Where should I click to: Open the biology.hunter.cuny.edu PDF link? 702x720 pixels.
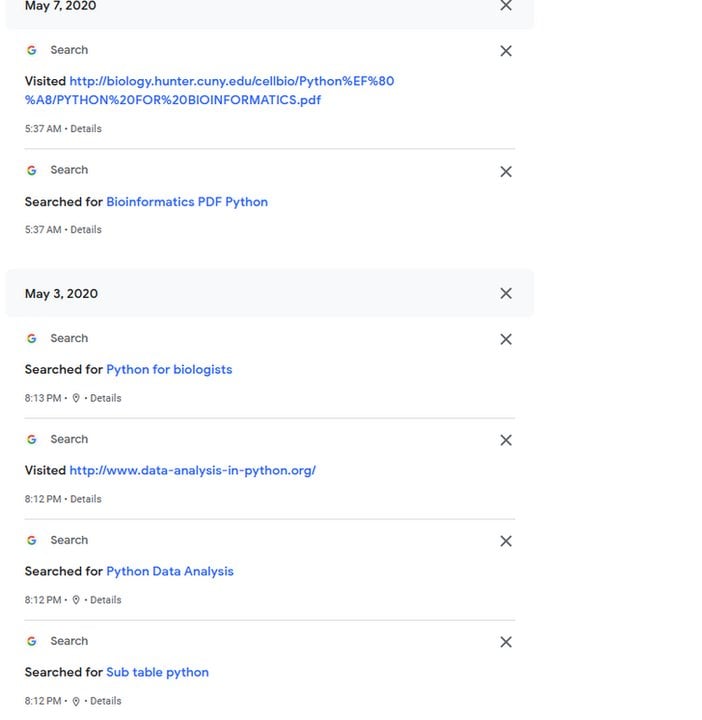pyautogui.click(x=231, y=81)
